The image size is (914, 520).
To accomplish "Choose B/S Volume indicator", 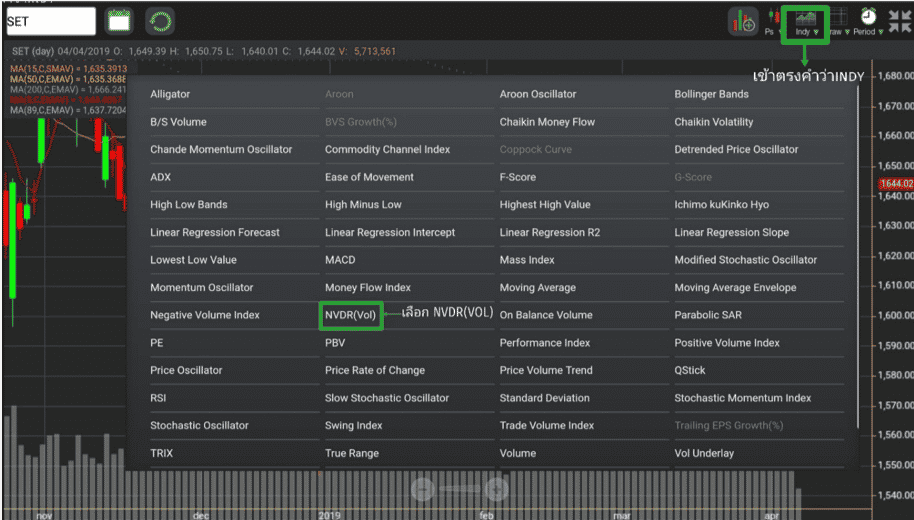I will pyautogui.click(x=178, y=122).
